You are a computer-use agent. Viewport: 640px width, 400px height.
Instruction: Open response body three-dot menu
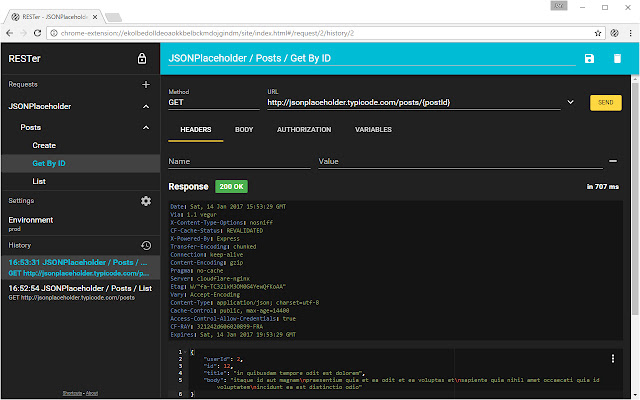tap(612, 358)
